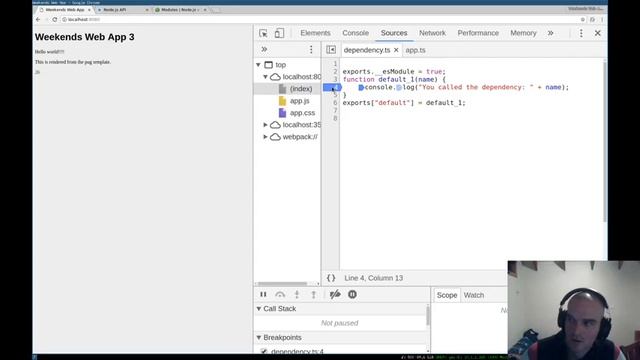Close the dependency.ts editor tab
This screenshot has height=360, width=640.
click(x=396, y=50)
